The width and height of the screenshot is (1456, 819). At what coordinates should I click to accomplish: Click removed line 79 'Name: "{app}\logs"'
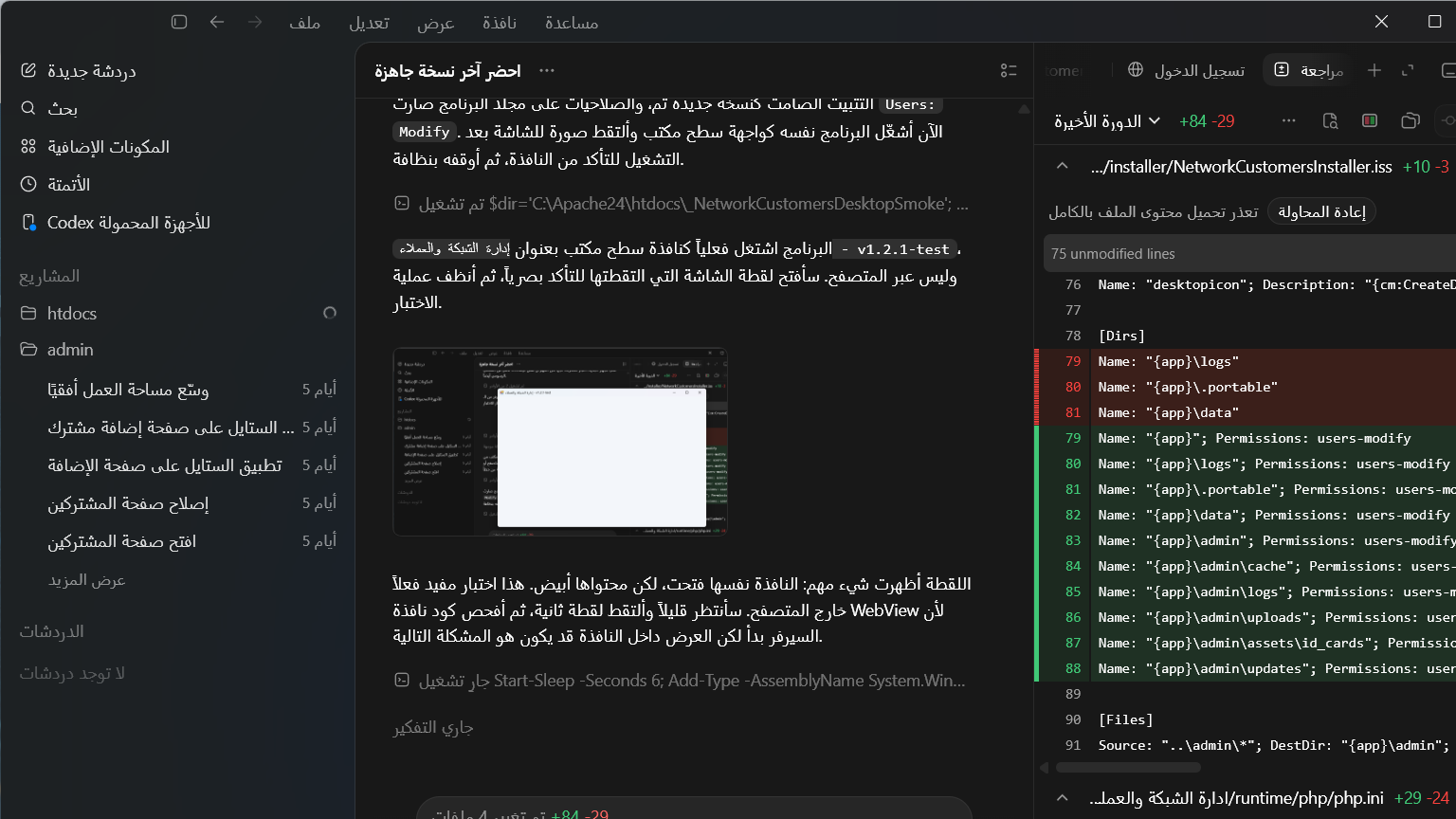pyautogui.click(x=1246, y=361)
